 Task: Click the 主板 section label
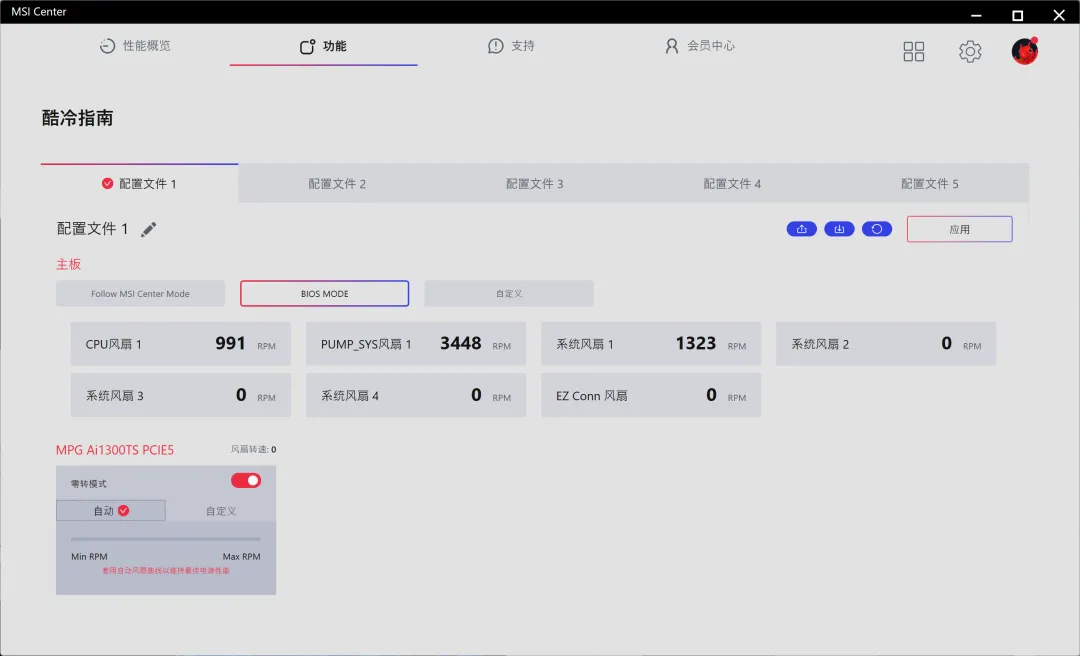[69, 264]
